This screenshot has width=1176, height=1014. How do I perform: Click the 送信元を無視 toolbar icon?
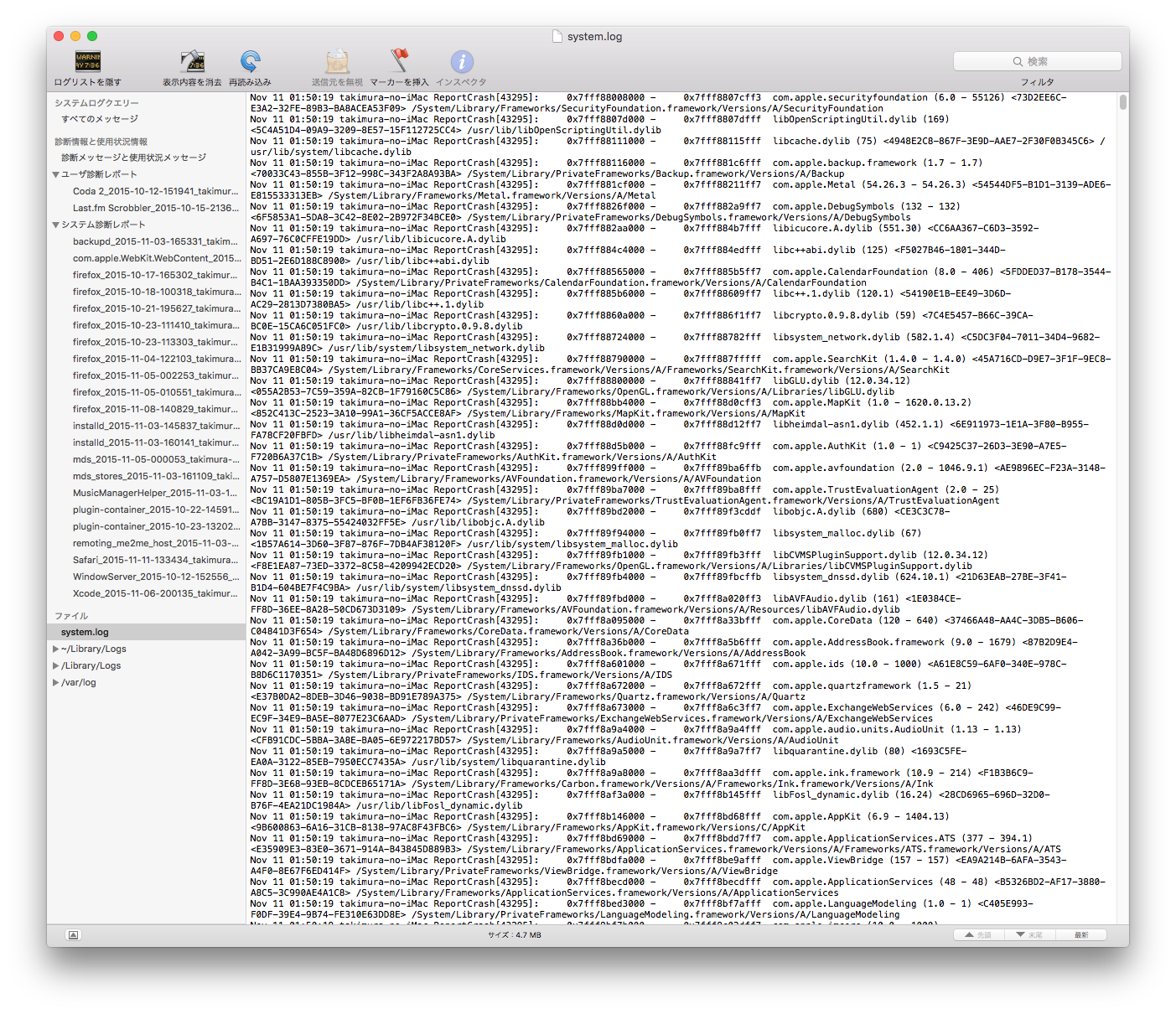coord(337,62)
